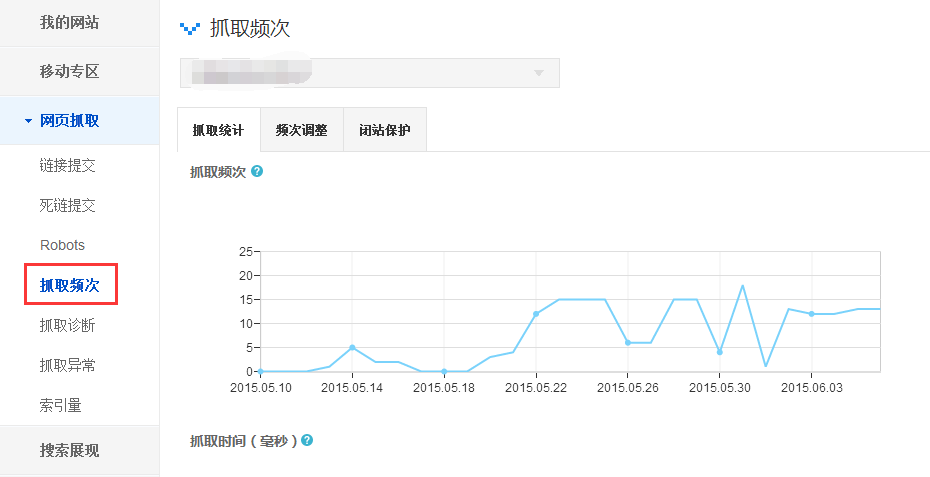This screenshot has height=477, width=930.
Task: Click the chart data point at 2015.06.03
Action: click(811, 314)
